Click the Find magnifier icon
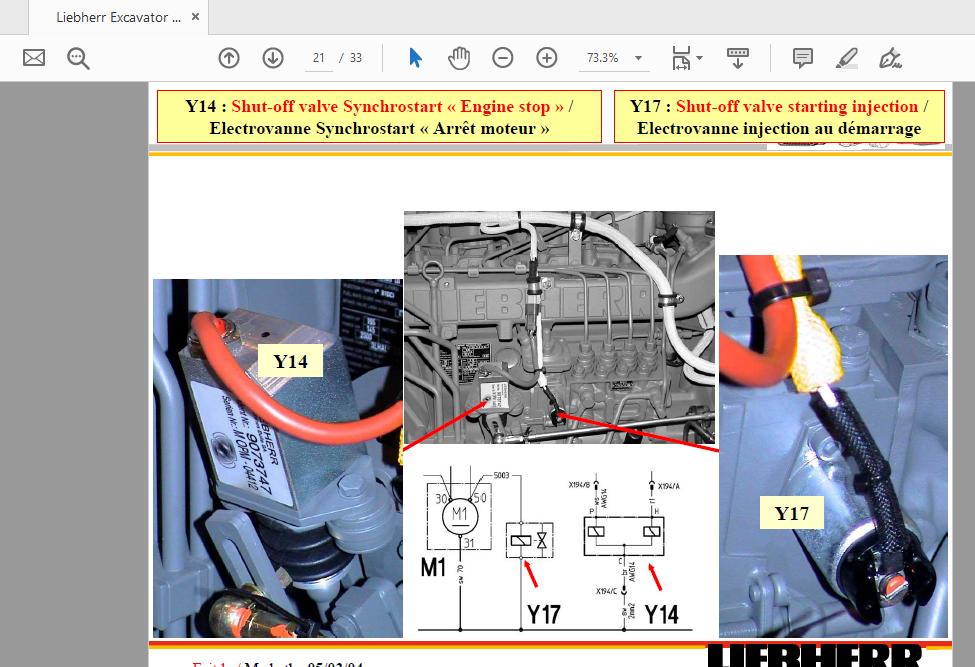Image resolution: width=975 pixels, height=667 pixels. (x=77, y=58)
